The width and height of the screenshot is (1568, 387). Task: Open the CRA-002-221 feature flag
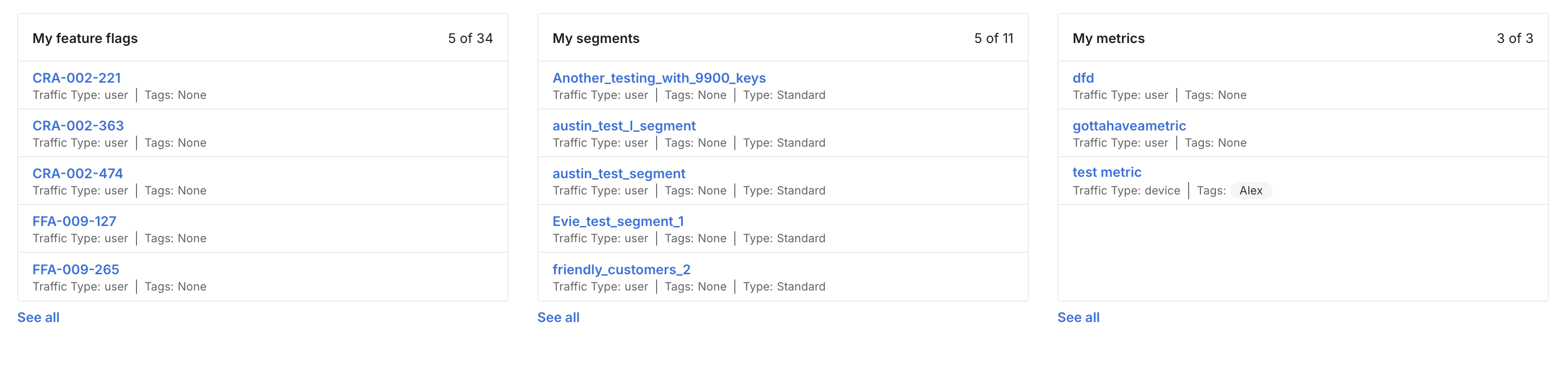coord(77,78)
